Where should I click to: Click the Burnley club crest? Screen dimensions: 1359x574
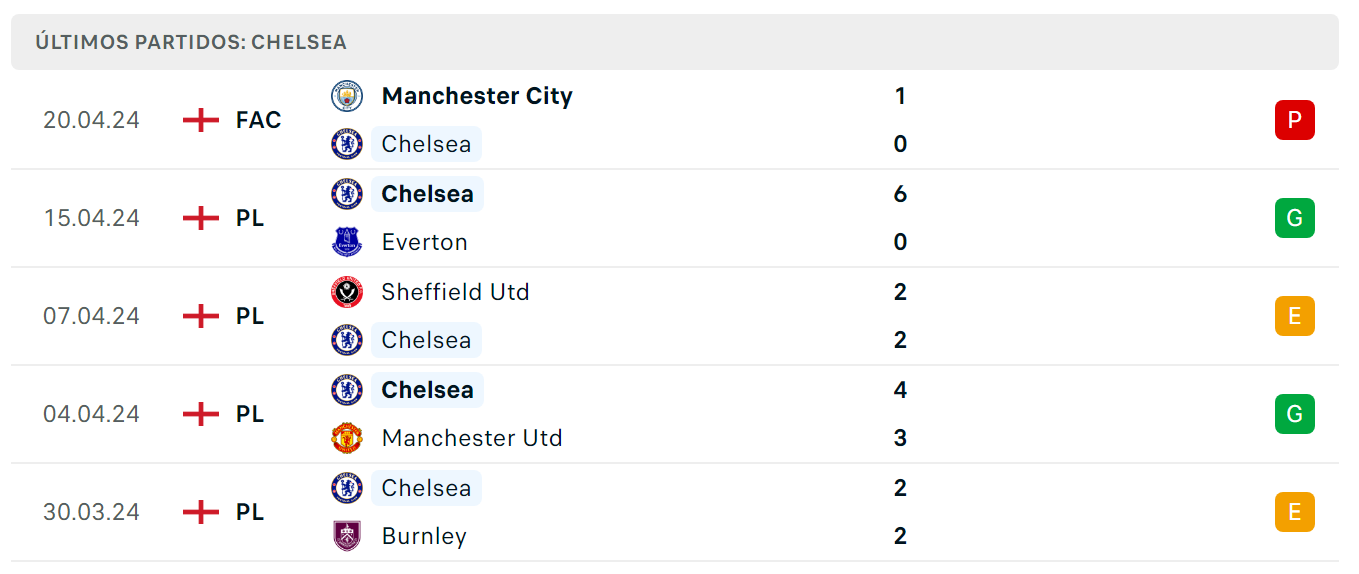click(x=347, y=536)
